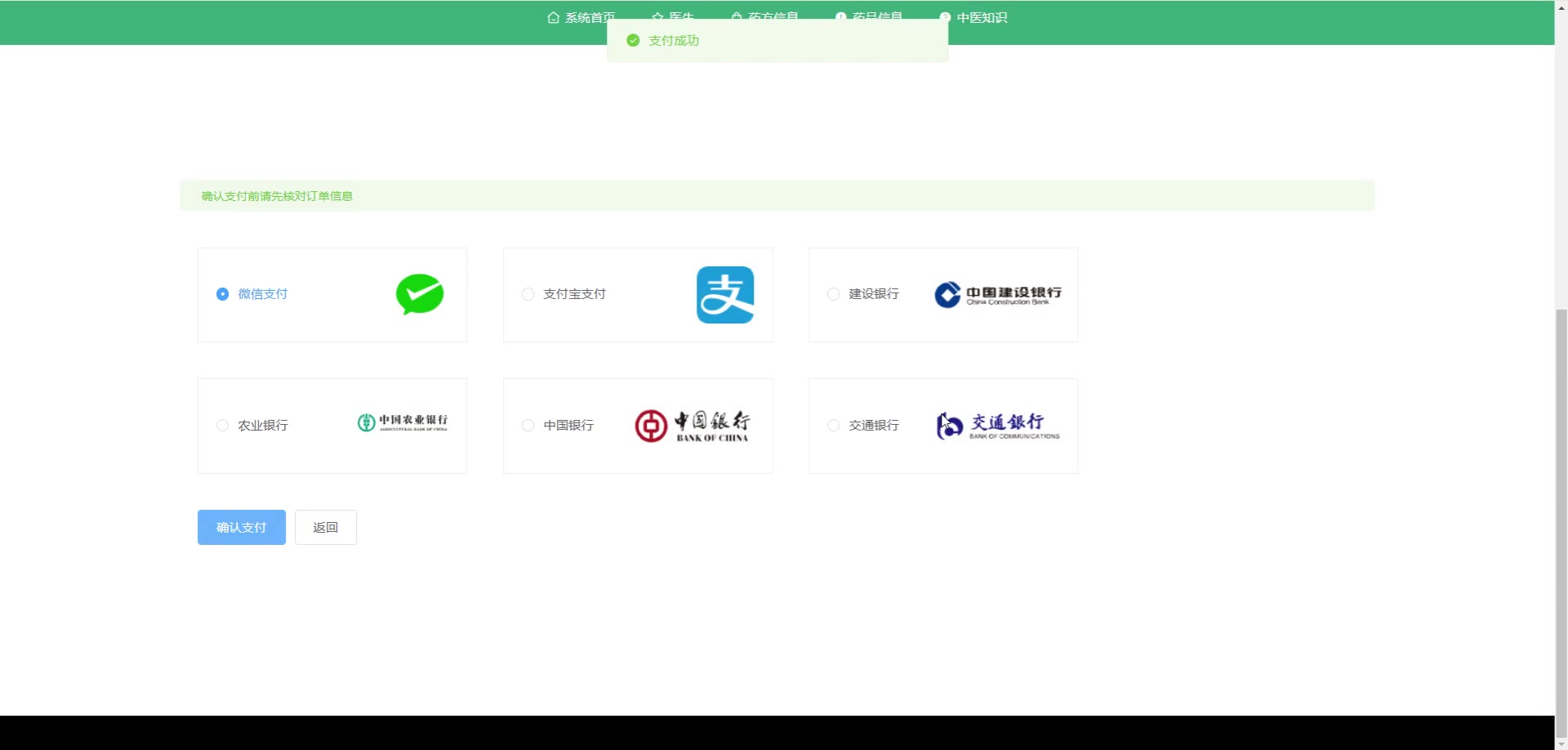Click the vertical page scrollbar thumb
The image size is (1568, 750).
[1561, 523]
